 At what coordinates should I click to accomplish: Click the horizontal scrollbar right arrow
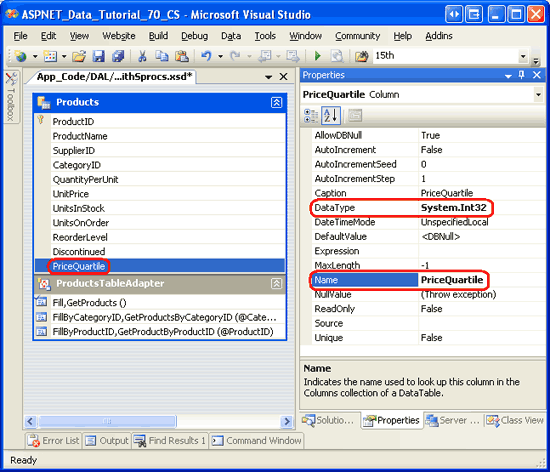pyautogui.click(x=287, y=421)
